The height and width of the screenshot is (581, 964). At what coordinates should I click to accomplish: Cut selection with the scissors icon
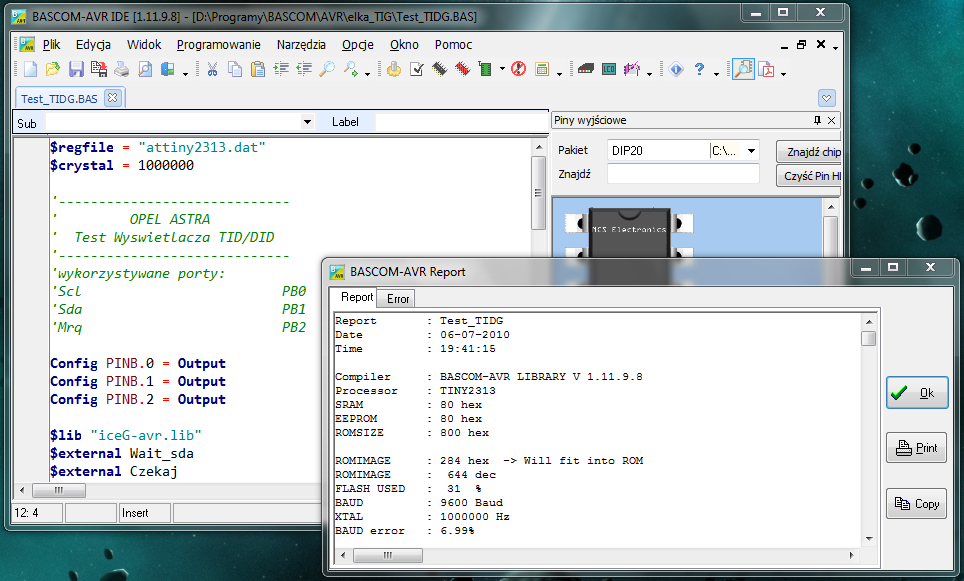pyautogui.click(x=212, y=70)
